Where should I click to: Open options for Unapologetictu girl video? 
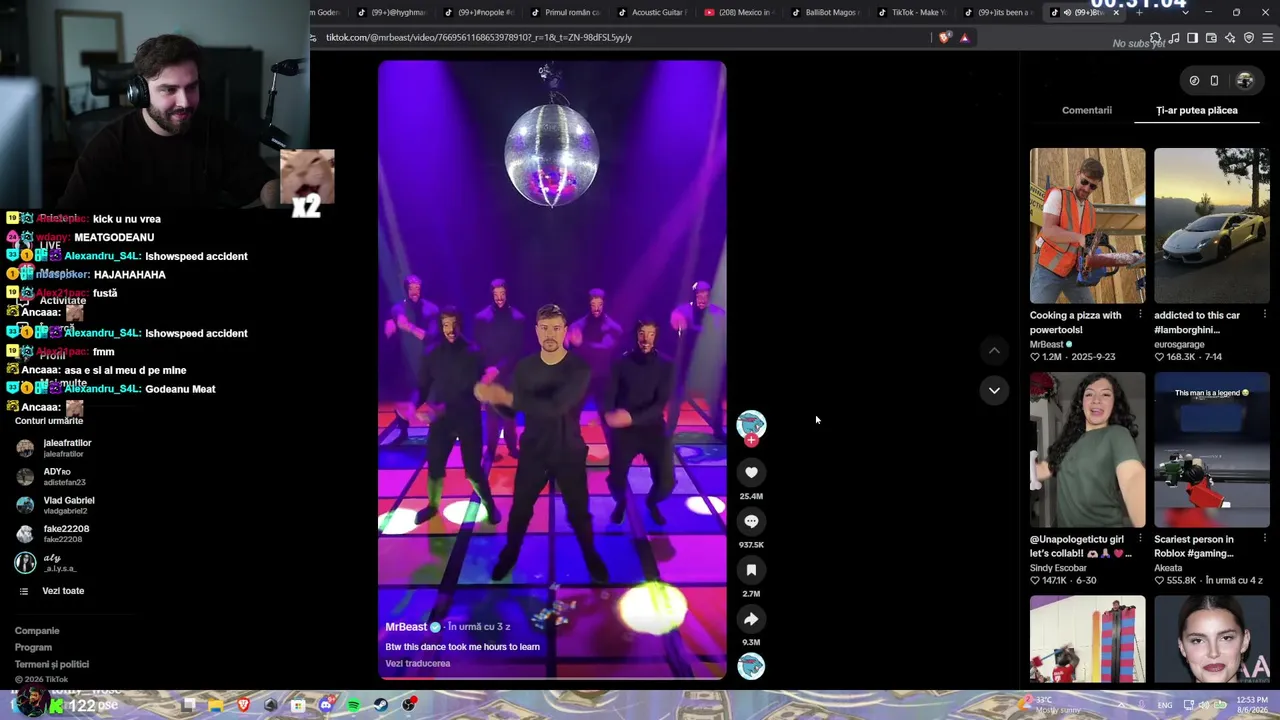(x=1140, y=539)
